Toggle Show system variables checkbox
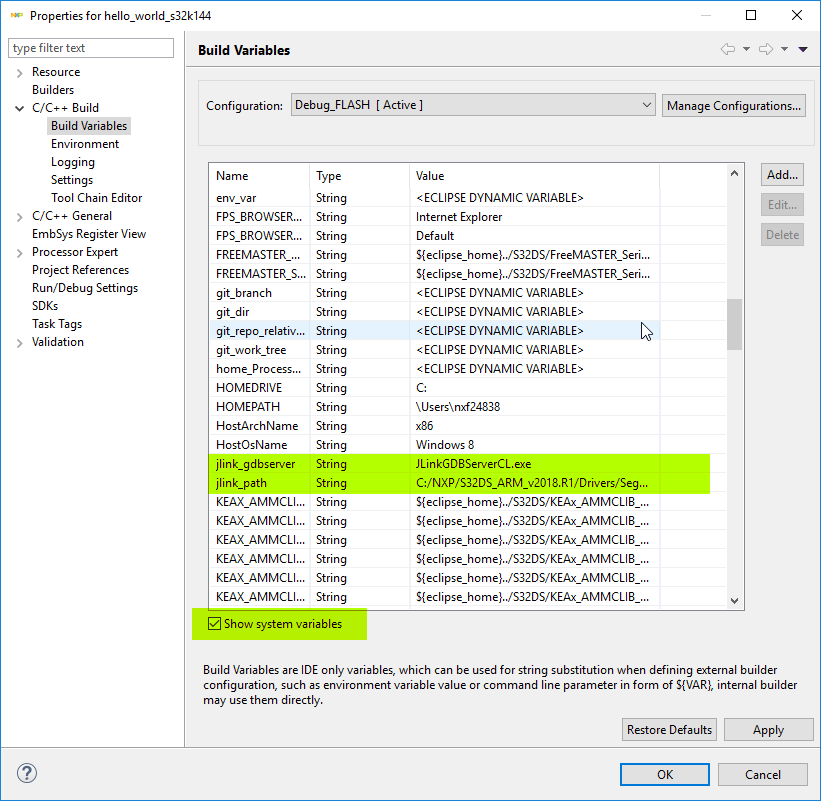Viewport: 821px width, 801px height. click(x=214, y=624)
